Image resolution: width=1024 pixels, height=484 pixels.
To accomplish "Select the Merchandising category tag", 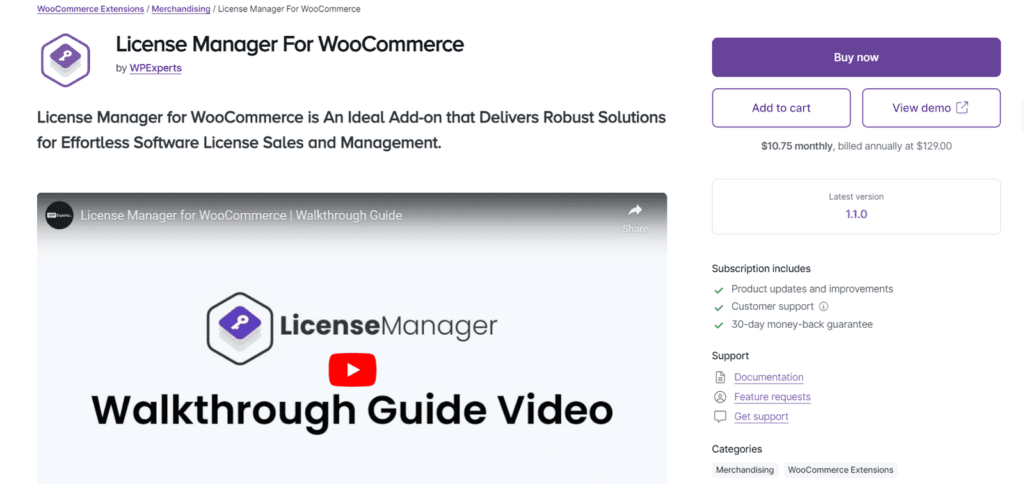I will (744, 470).
